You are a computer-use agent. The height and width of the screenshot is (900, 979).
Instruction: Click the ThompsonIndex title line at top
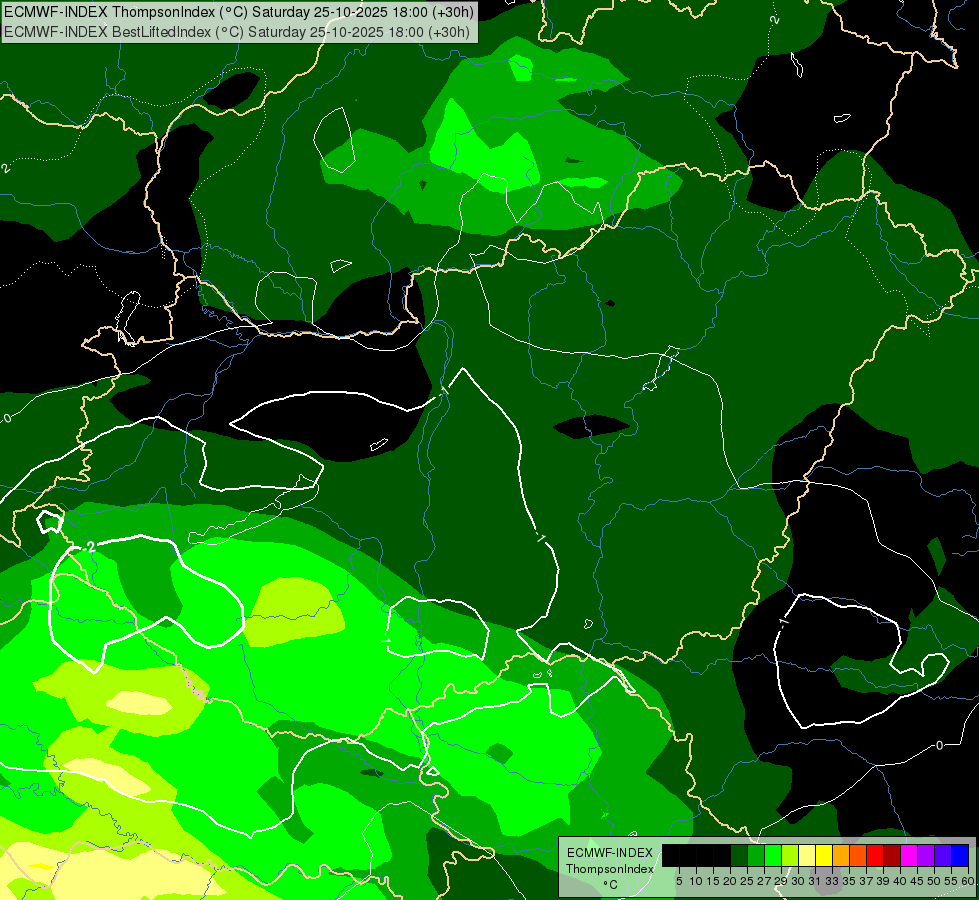point(239,11)
